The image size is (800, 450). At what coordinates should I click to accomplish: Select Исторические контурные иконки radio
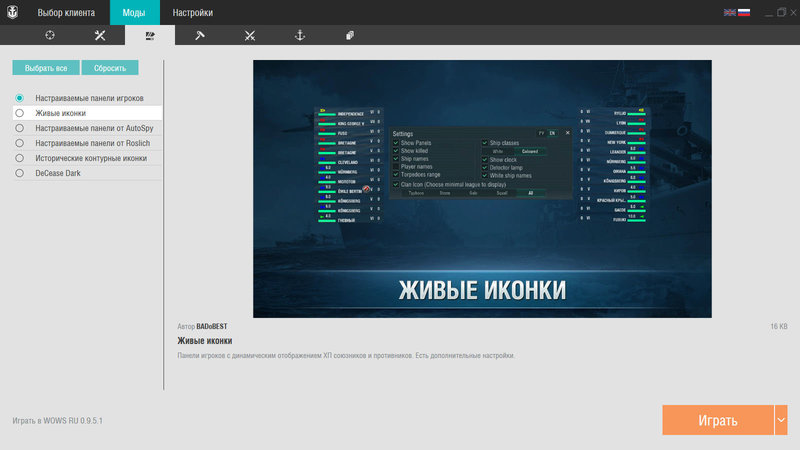pyautogui.click(x=19, y=158)
